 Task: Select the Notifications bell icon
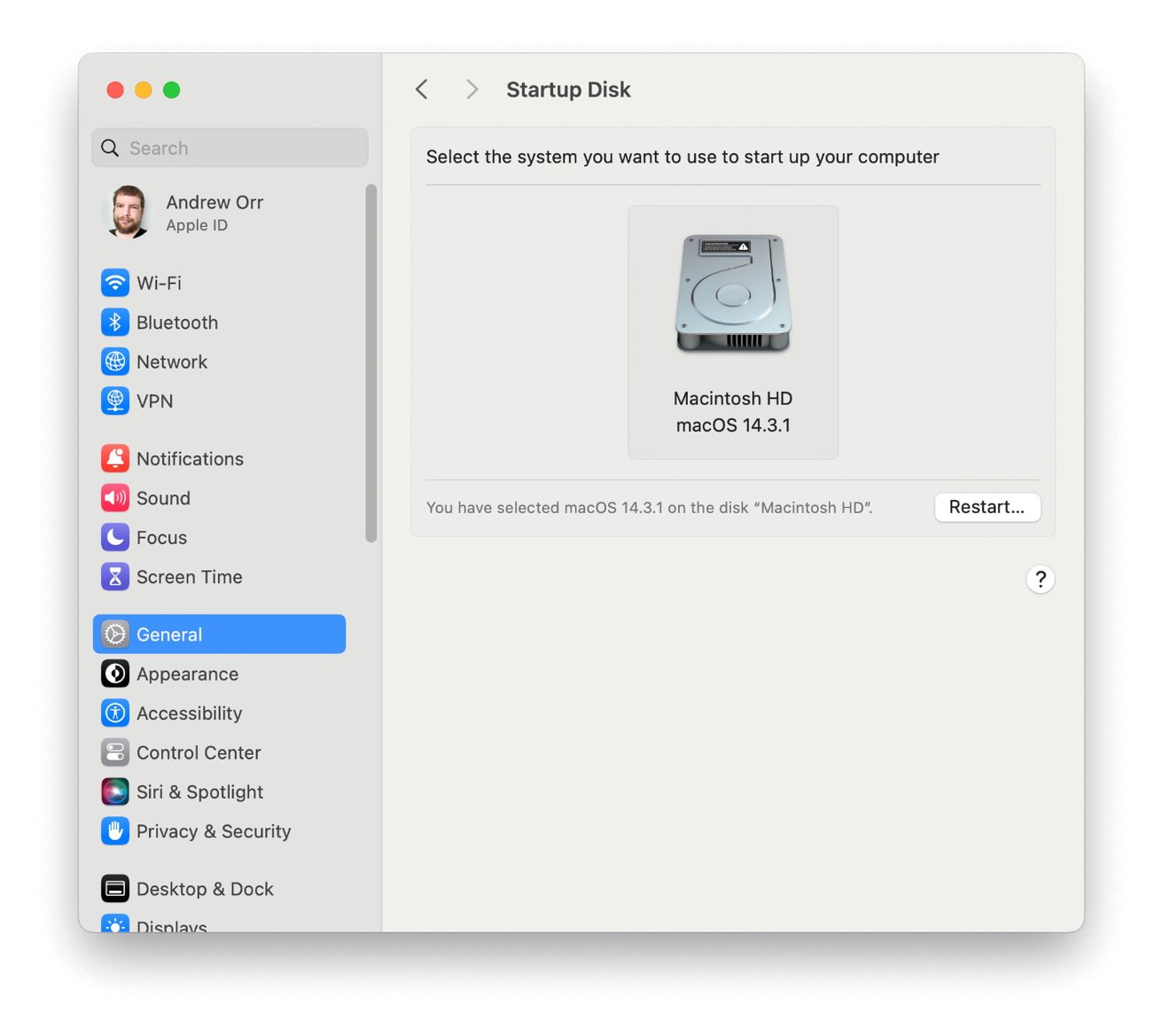(x=115, y=458)
